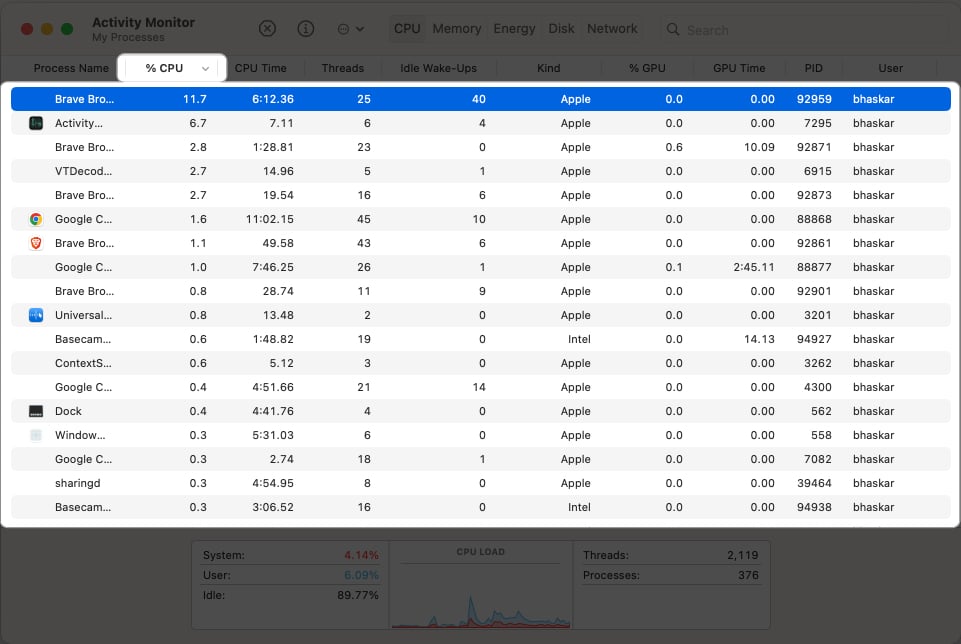The image size is (961, 644).
Task: Switch to the Energy tab
Action: [x=514, y=29]
